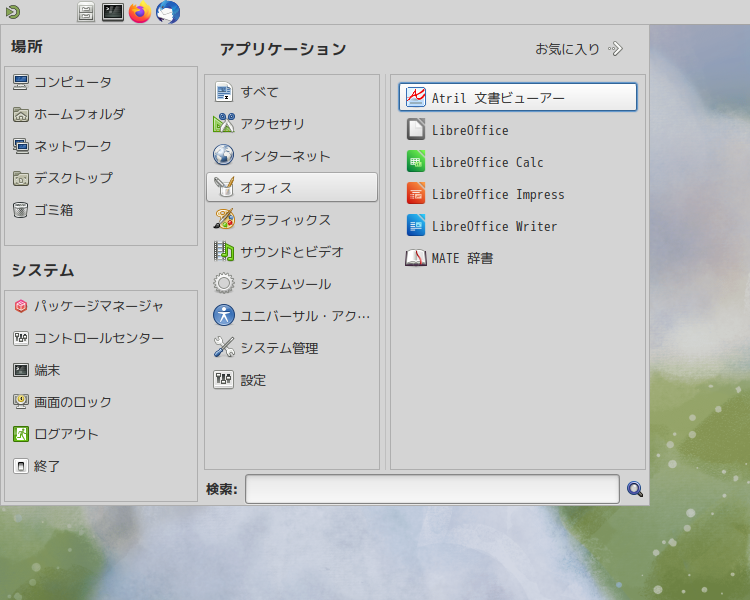This screenshot has width=750, height=600.
Task: Open ホームフォルダ
Action: (x=101, y=114)
